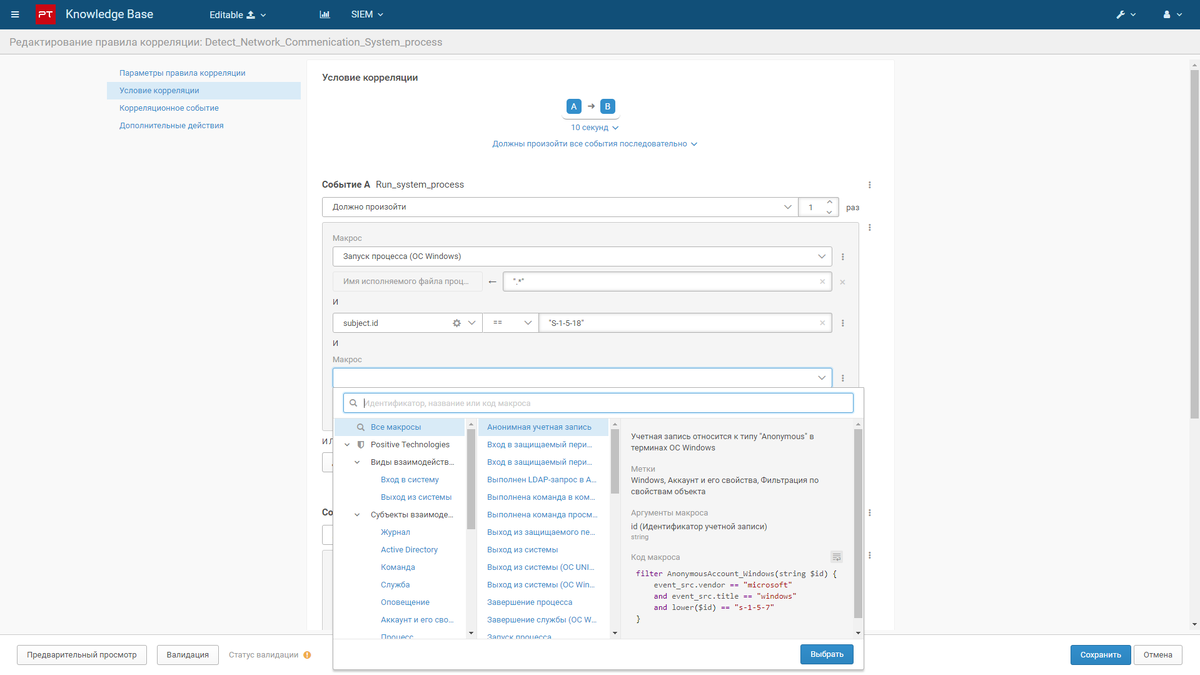
Task: Open Параметры правила корреляции section
Action: point(182,73)
